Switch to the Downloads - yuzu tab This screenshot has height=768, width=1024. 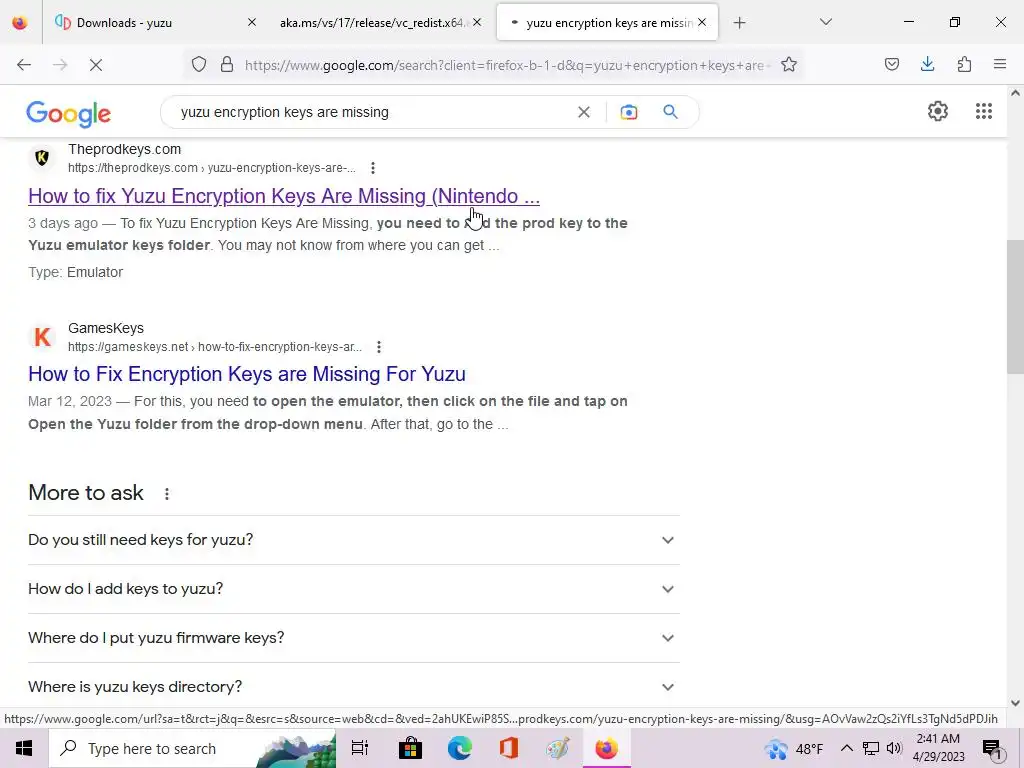[154, 23]
